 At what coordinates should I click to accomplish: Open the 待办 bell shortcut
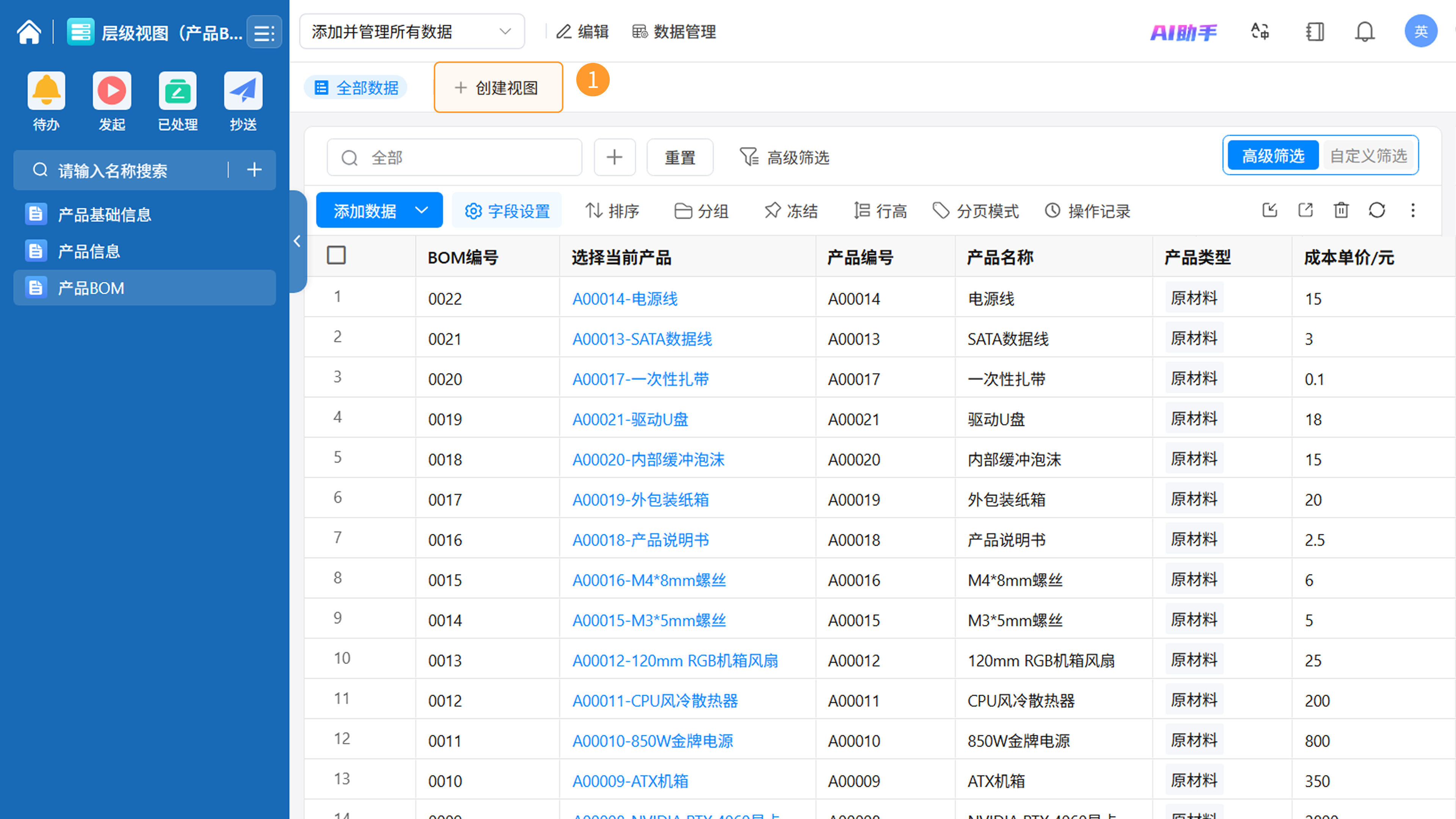pyautogui.click(x=46, y=91)
